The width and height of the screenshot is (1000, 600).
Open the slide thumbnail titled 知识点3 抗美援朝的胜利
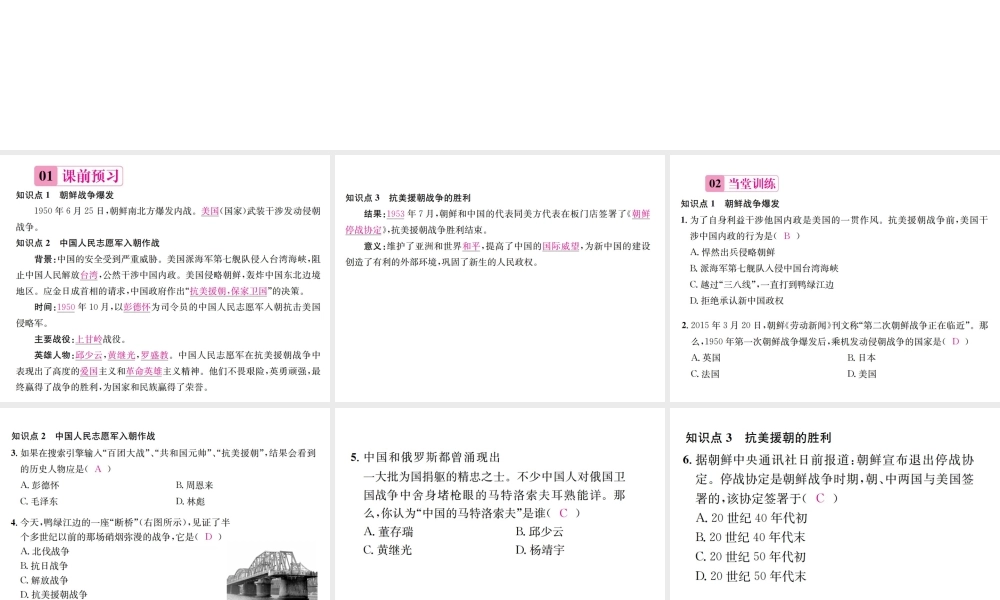(x=835, y=504)
